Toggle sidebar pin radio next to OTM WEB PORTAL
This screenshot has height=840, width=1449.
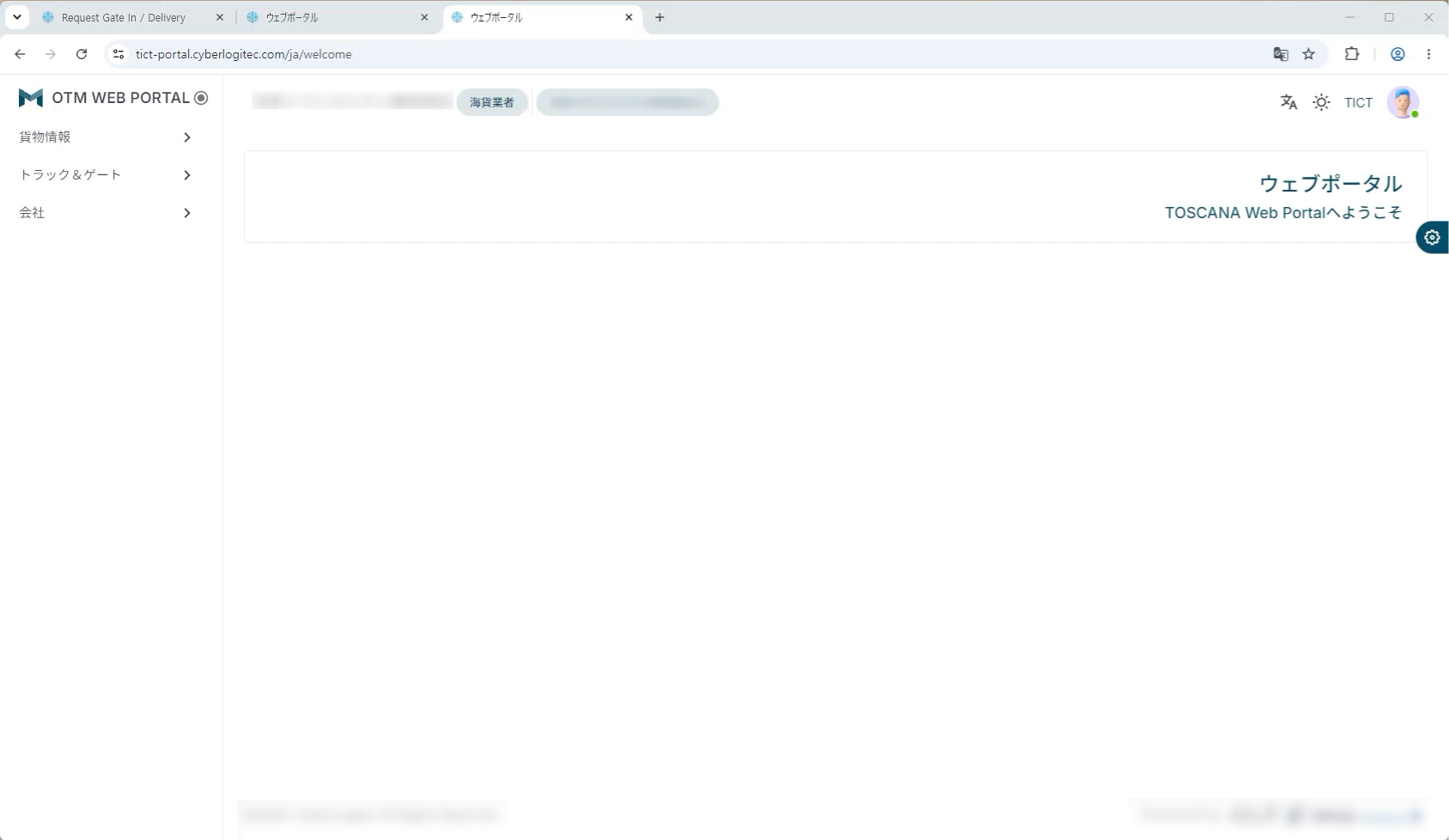coord(201,98)
